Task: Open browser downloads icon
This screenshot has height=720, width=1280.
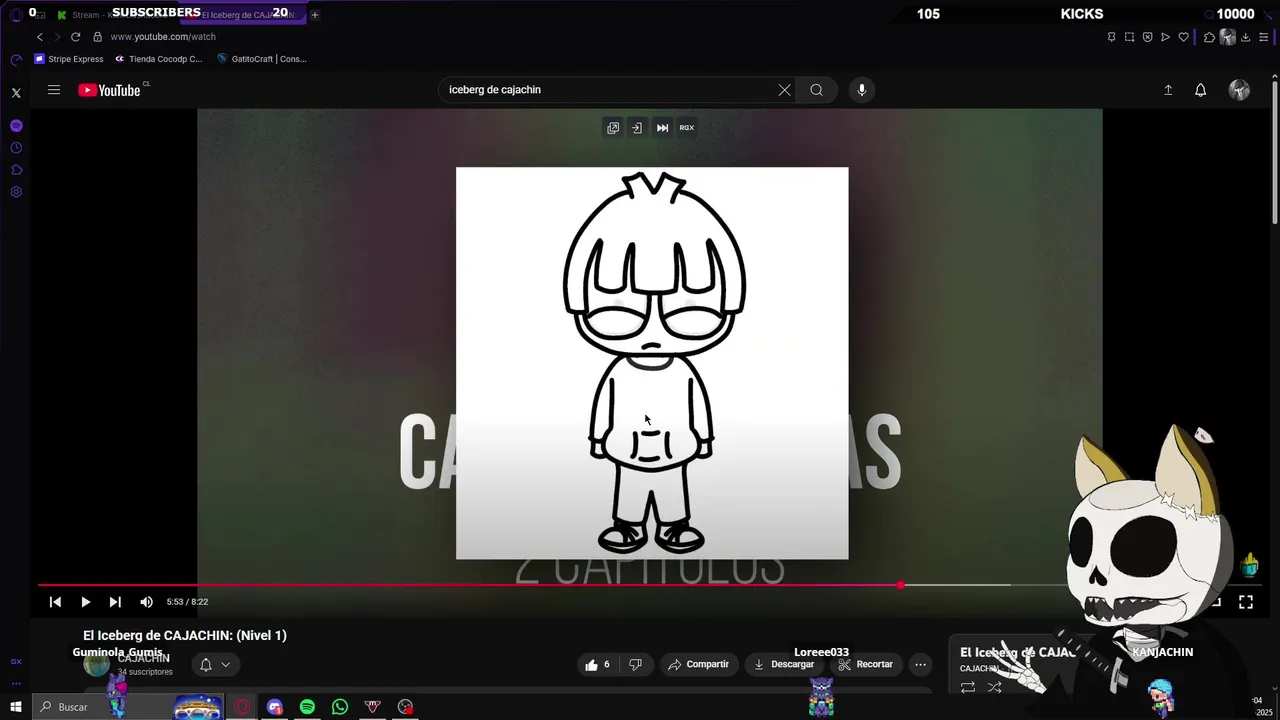Action: tap(1245, 37)
